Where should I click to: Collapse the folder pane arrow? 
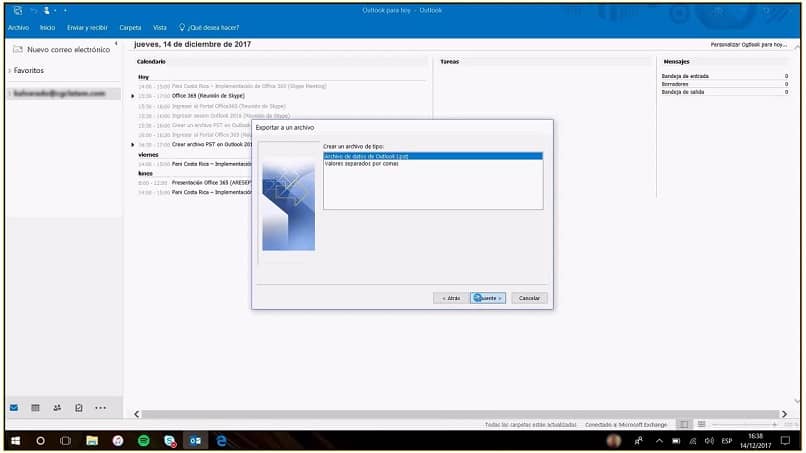(x=116, y=44)
